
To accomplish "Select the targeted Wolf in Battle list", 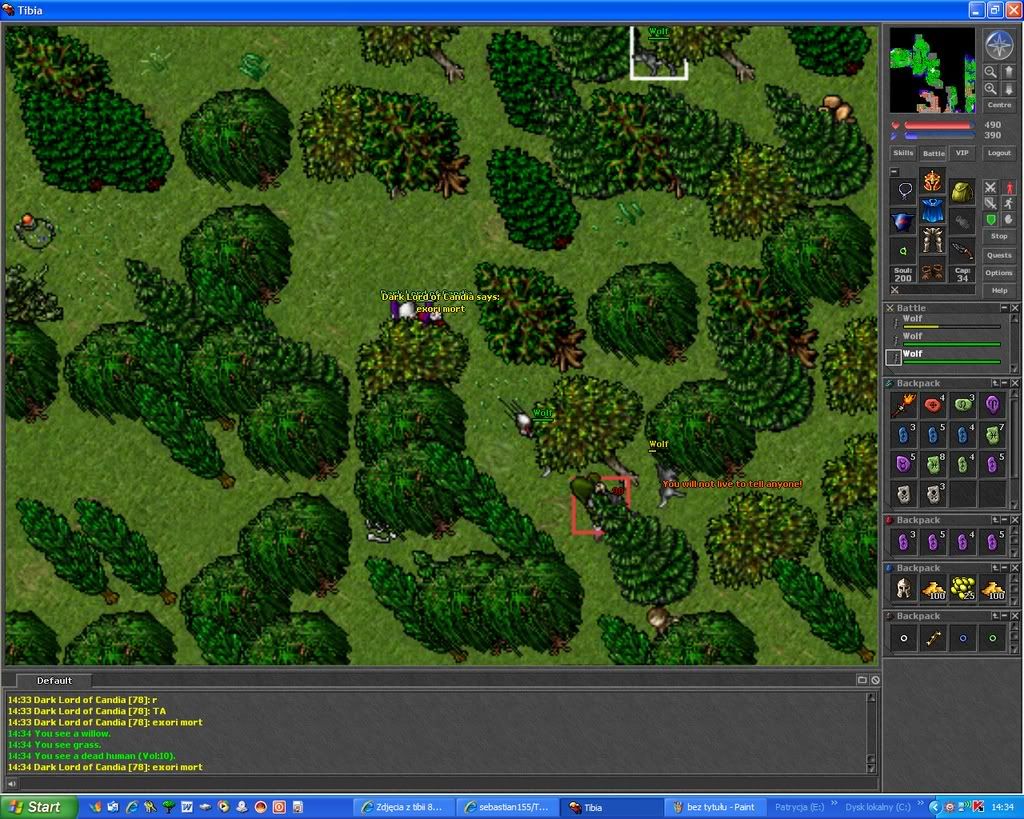I will (x=945, y=357).
